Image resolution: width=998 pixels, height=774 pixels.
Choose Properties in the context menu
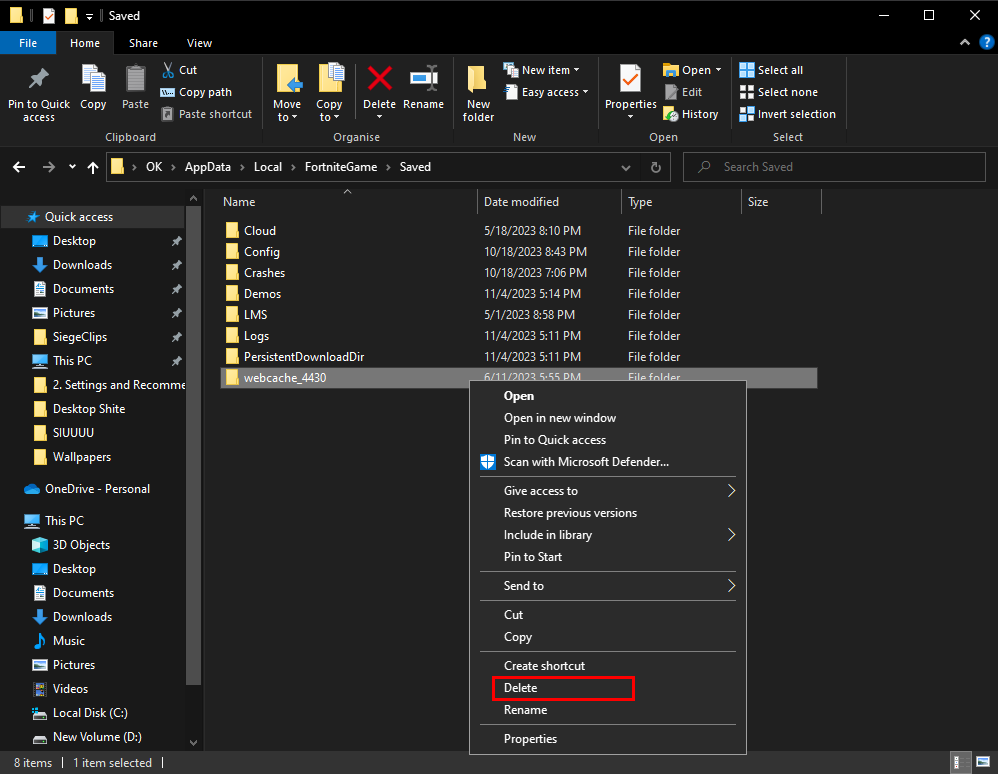click(608, 739)
